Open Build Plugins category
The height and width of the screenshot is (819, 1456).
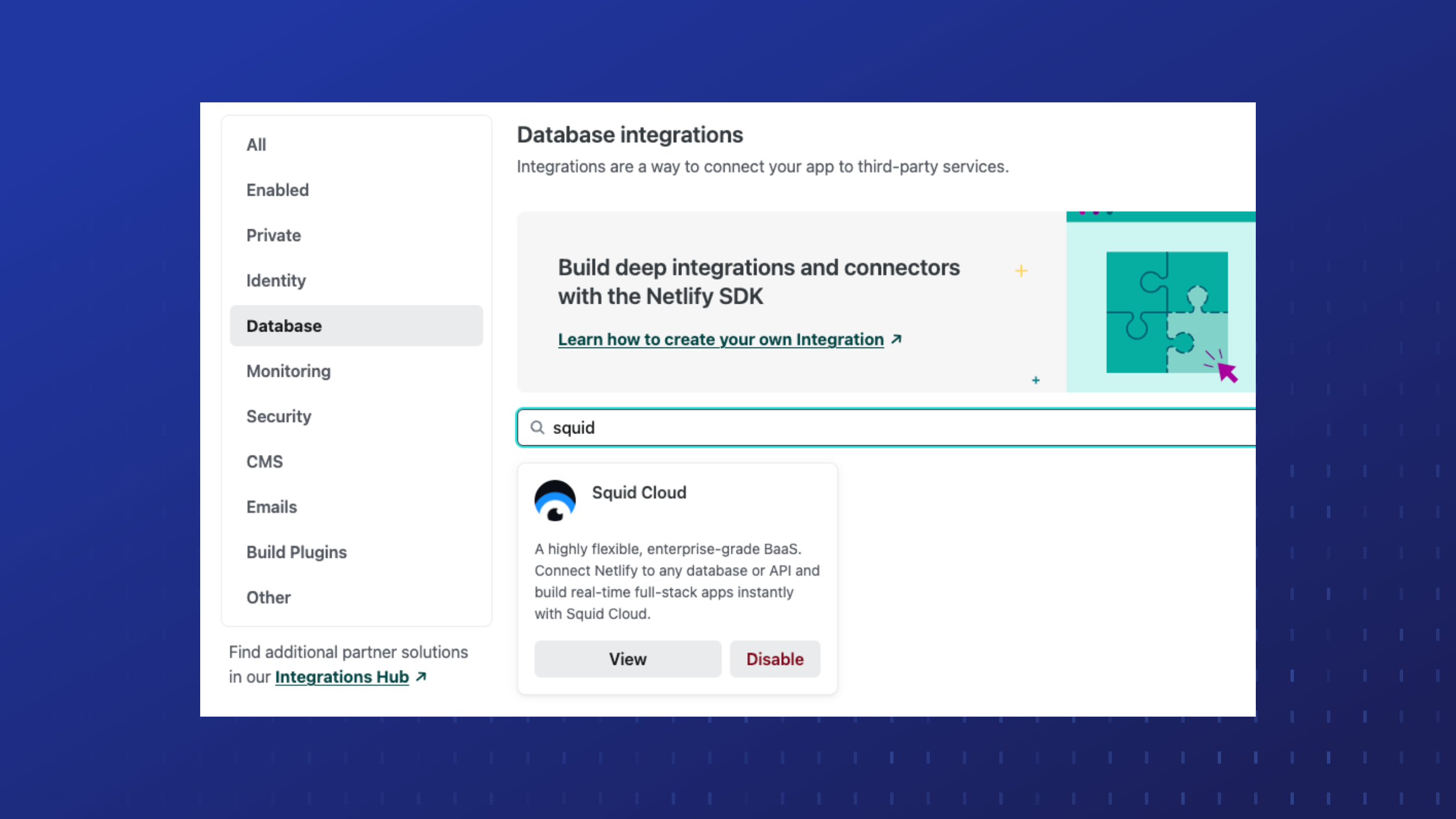pyautogui.click(x=296, y=552)
